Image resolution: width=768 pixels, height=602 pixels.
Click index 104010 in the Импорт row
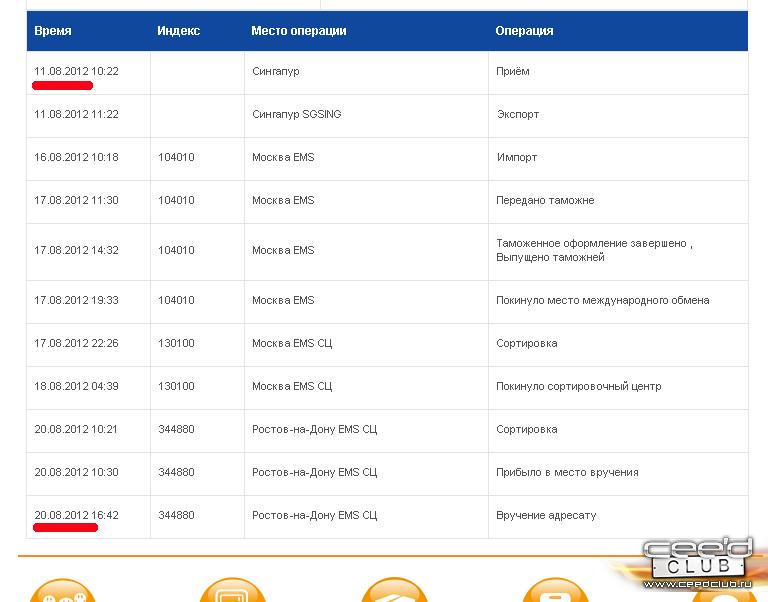tap(176, 157)
